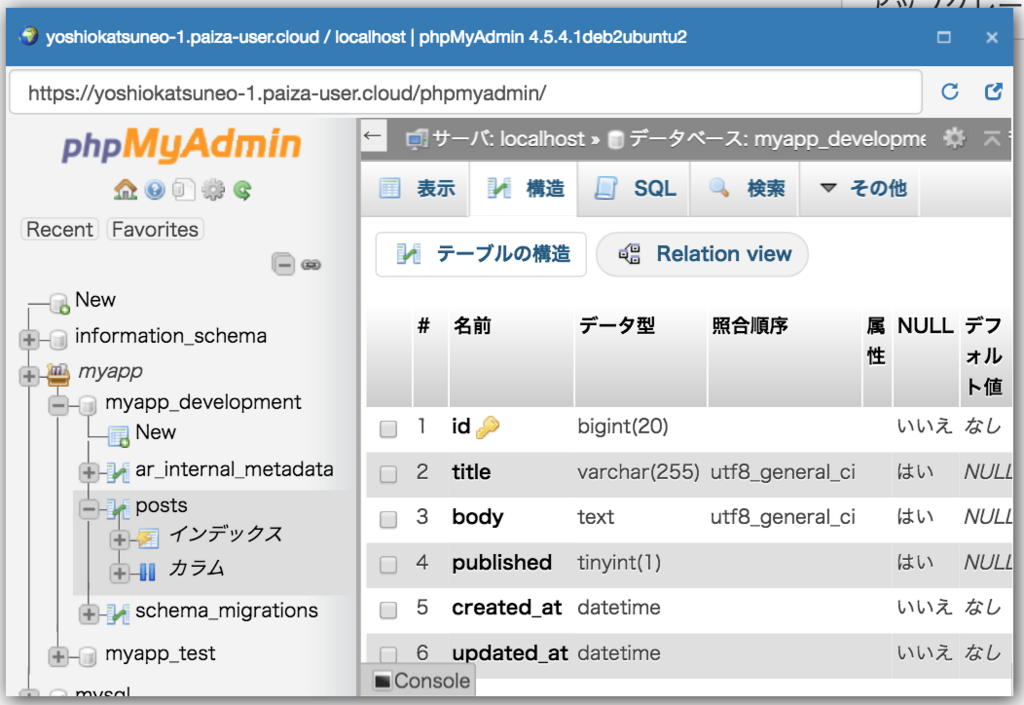The width and height of the screenshot is (1024, 705).
Task: Select information_schema in the tree
Action: click(x=170, y=336)
